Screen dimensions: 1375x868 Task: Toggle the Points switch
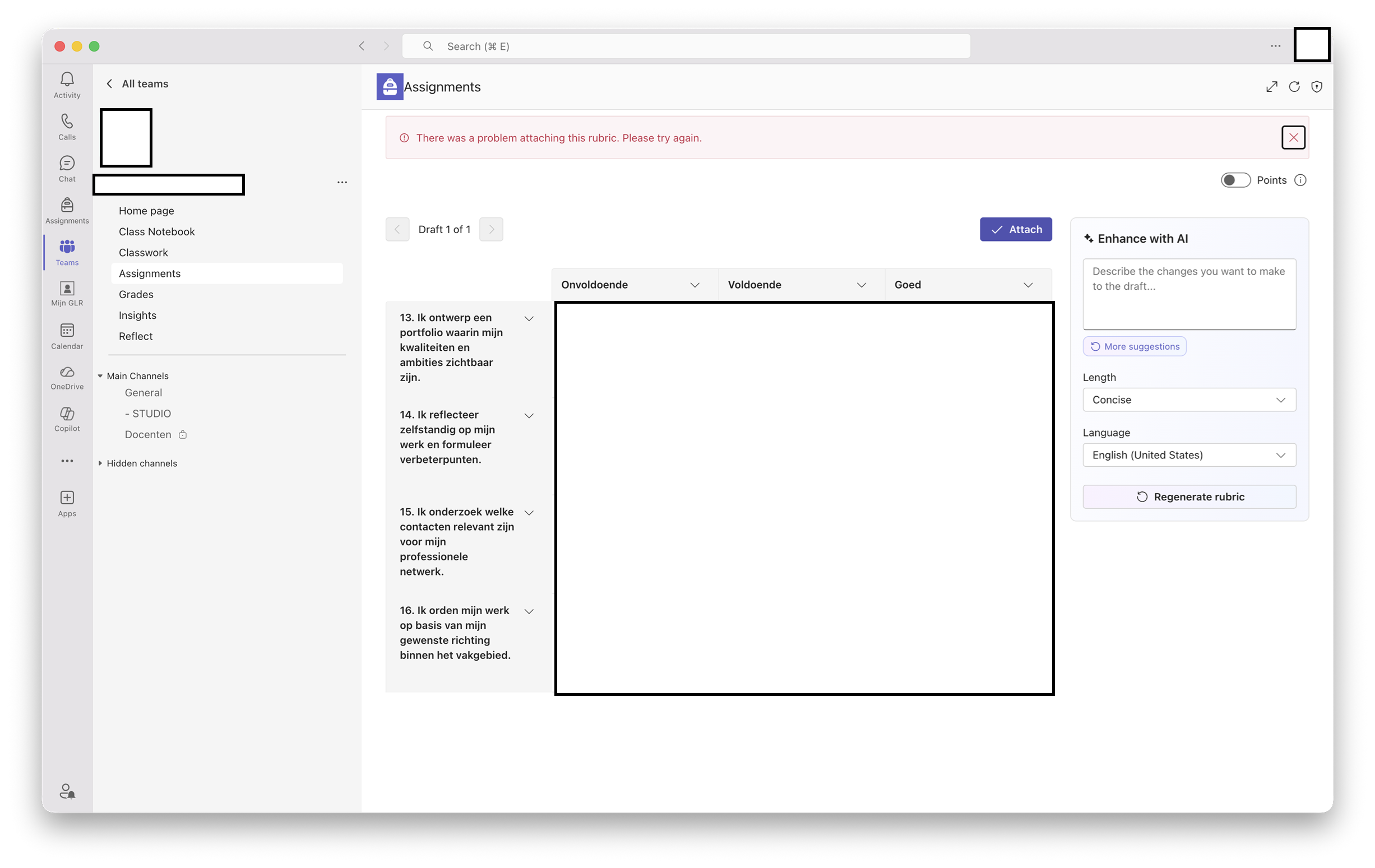point(1235,180)
